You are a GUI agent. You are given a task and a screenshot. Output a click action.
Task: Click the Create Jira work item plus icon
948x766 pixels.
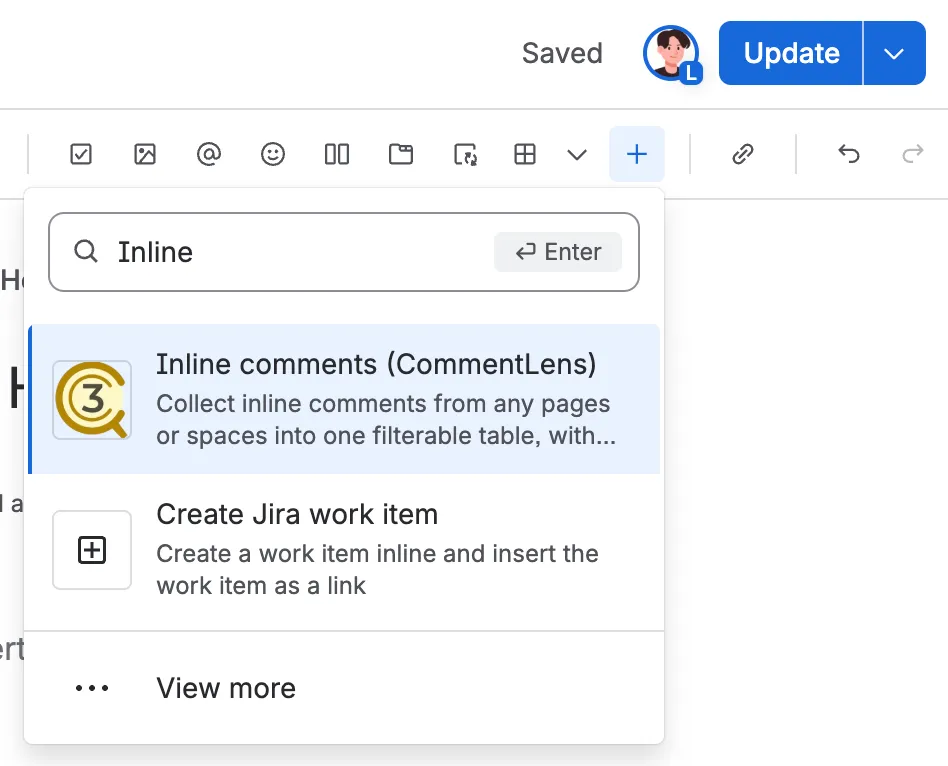92,550
